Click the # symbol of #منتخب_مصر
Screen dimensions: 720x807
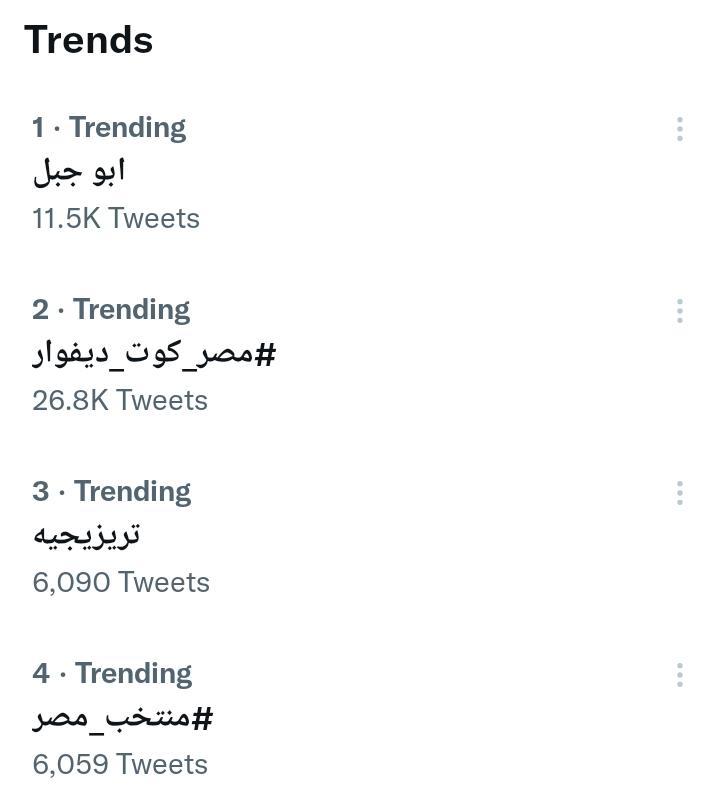[202, 718]
